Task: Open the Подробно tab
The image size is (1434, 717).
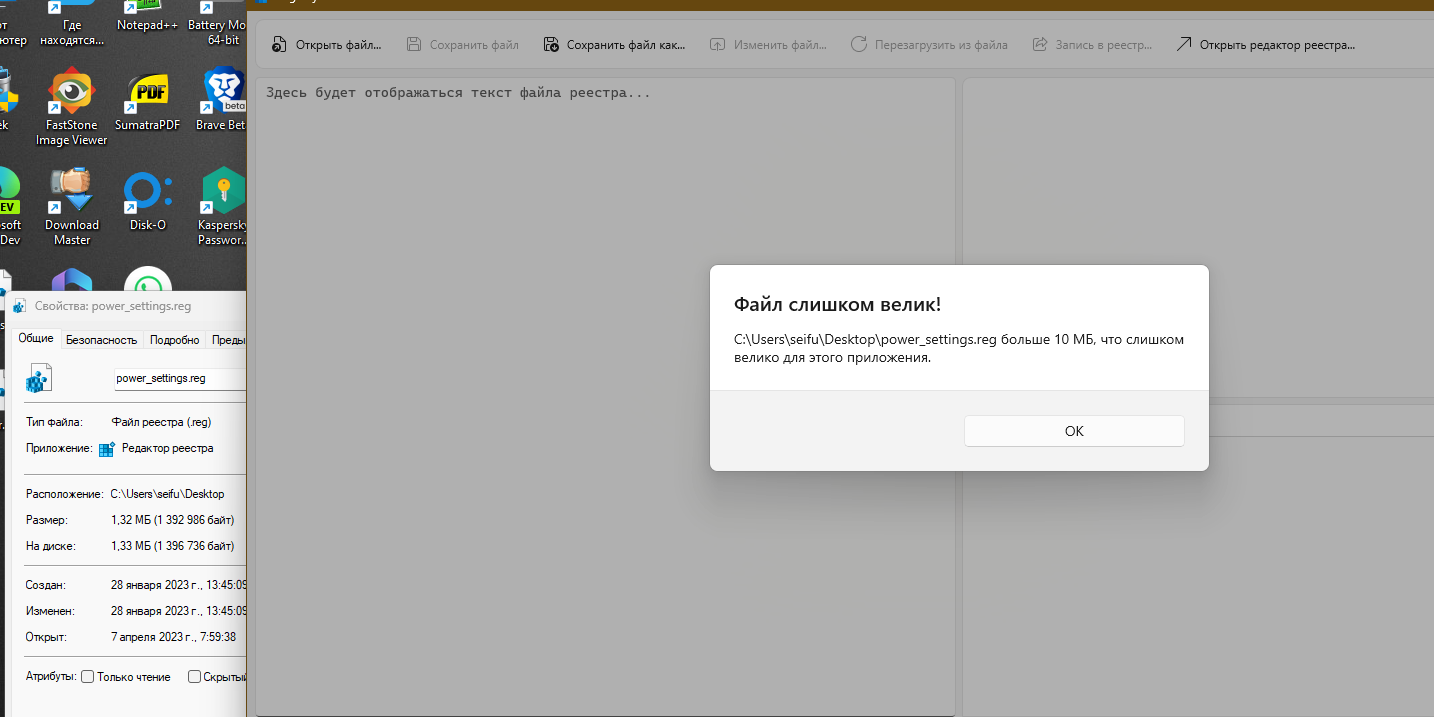Action: click(174, 339)
